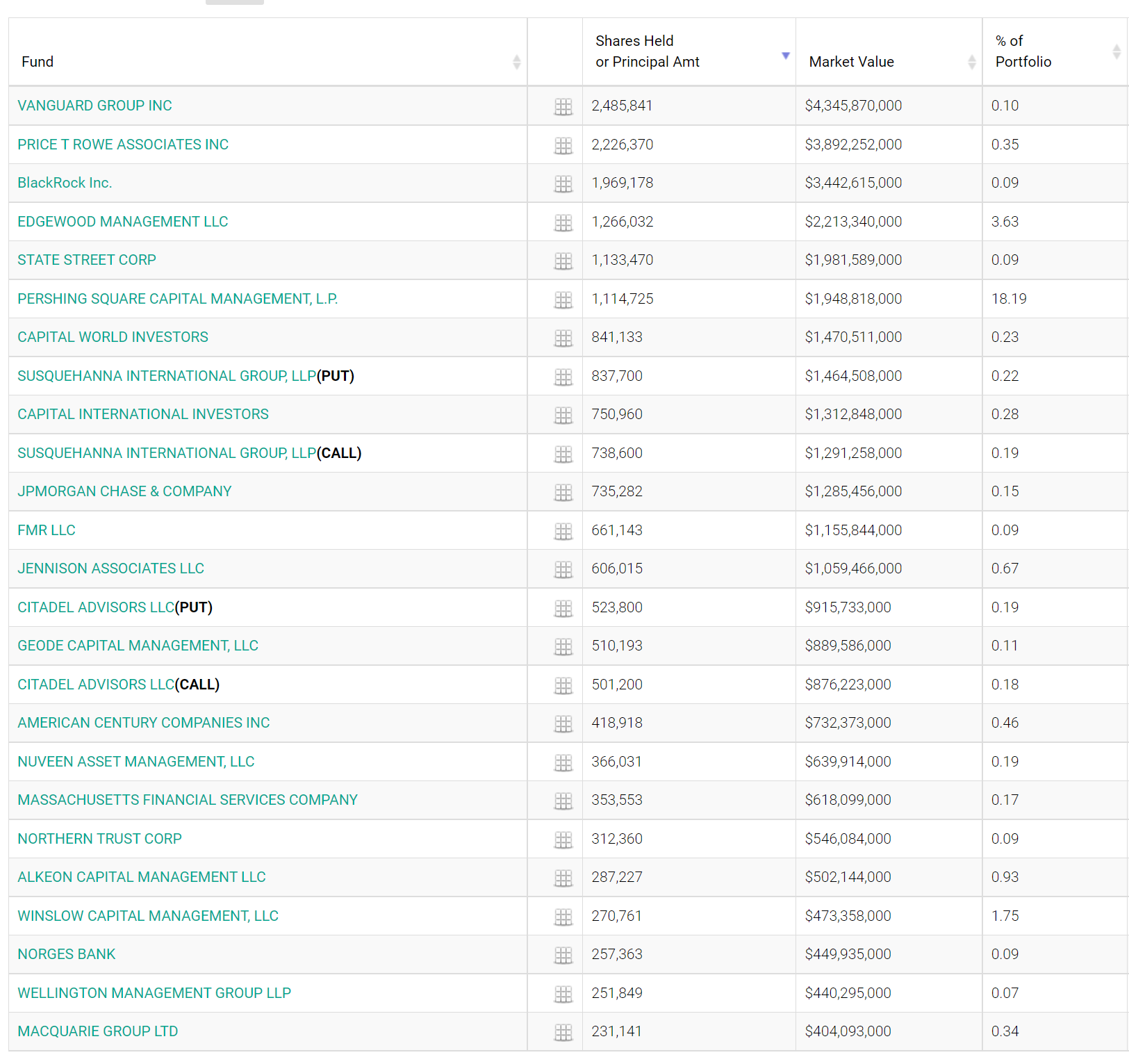Click grid icon in CITADEL ADVISORS (CALL) row
Viewport: 1129px width, 1064px height.
(x=563, y=685)
